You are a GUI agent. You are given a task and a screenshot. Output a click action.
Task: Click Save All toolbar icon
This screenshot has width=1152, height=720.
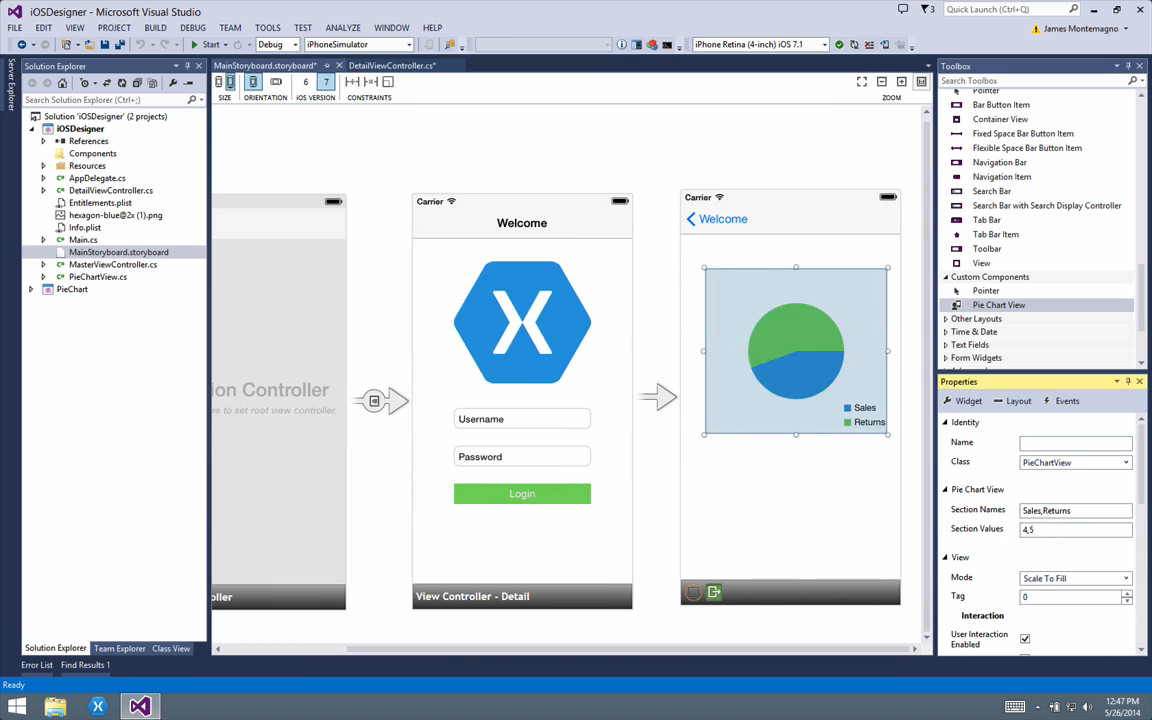(x=120, y=45)
